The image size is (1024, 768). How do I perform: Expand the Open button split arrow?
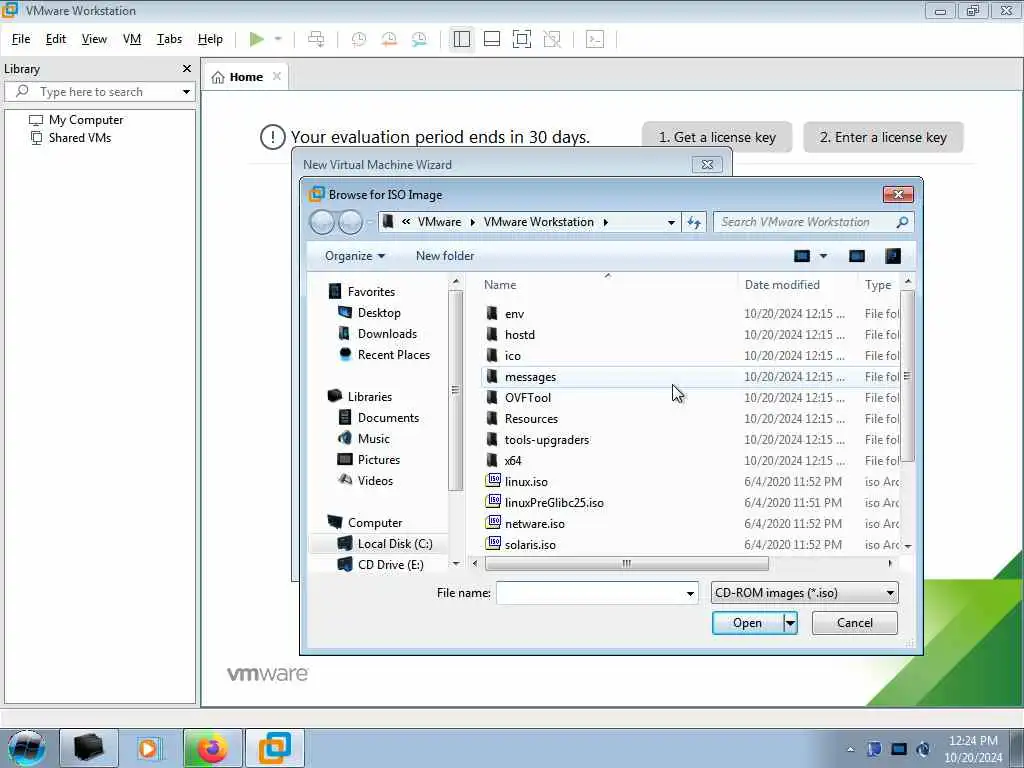point(790,623)
